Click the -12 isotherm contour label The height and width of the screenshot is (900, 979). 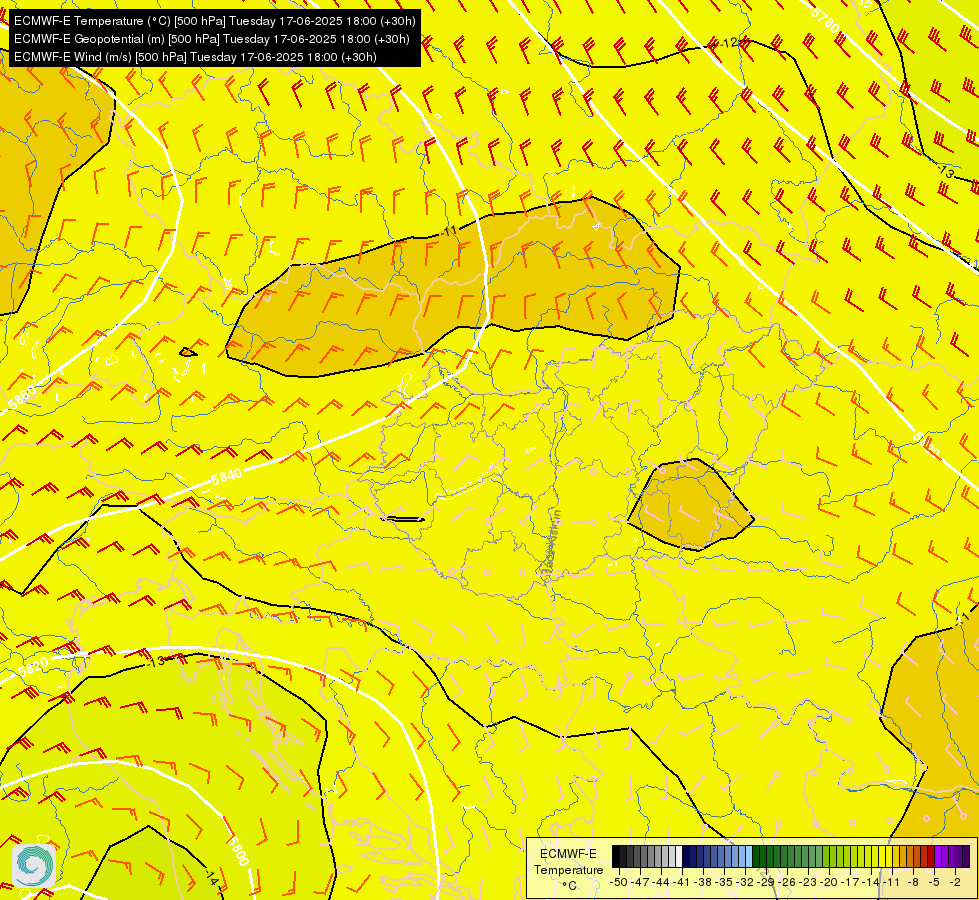(x=727, y=42)
